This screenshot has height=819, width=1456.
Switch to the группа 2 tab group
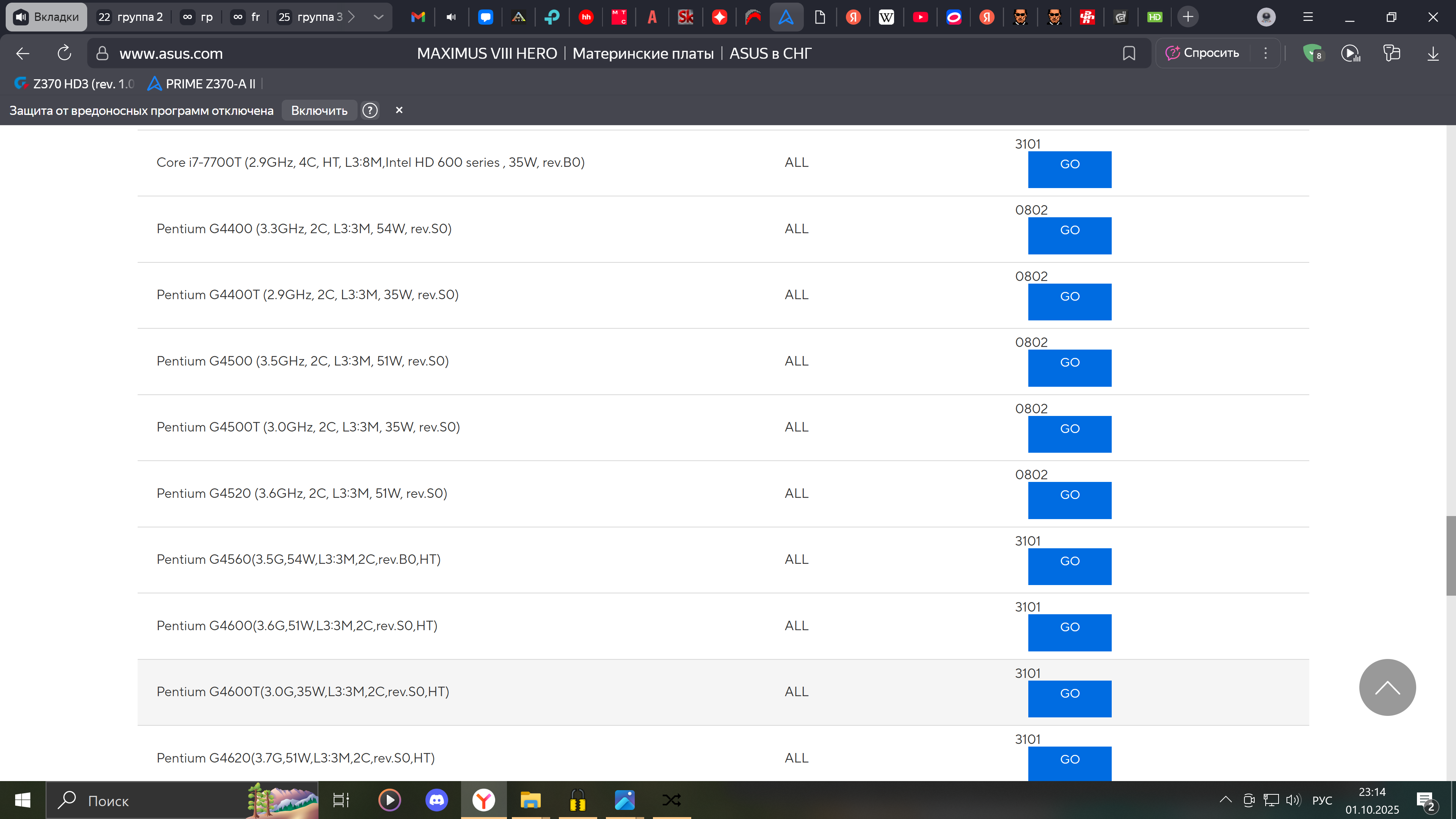[130, 17]
